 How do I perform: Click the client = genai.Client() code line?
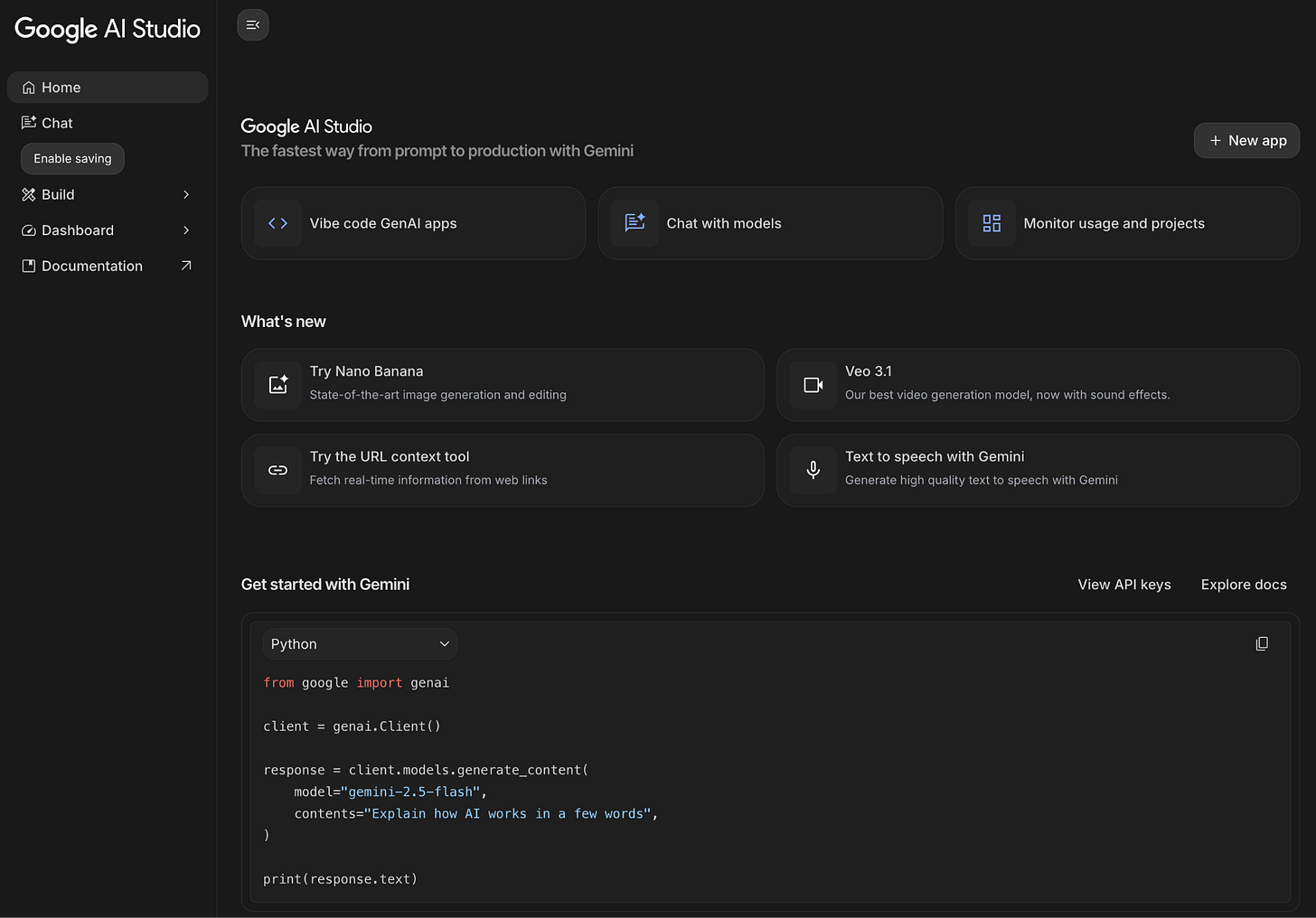click(x=352, y=726)
